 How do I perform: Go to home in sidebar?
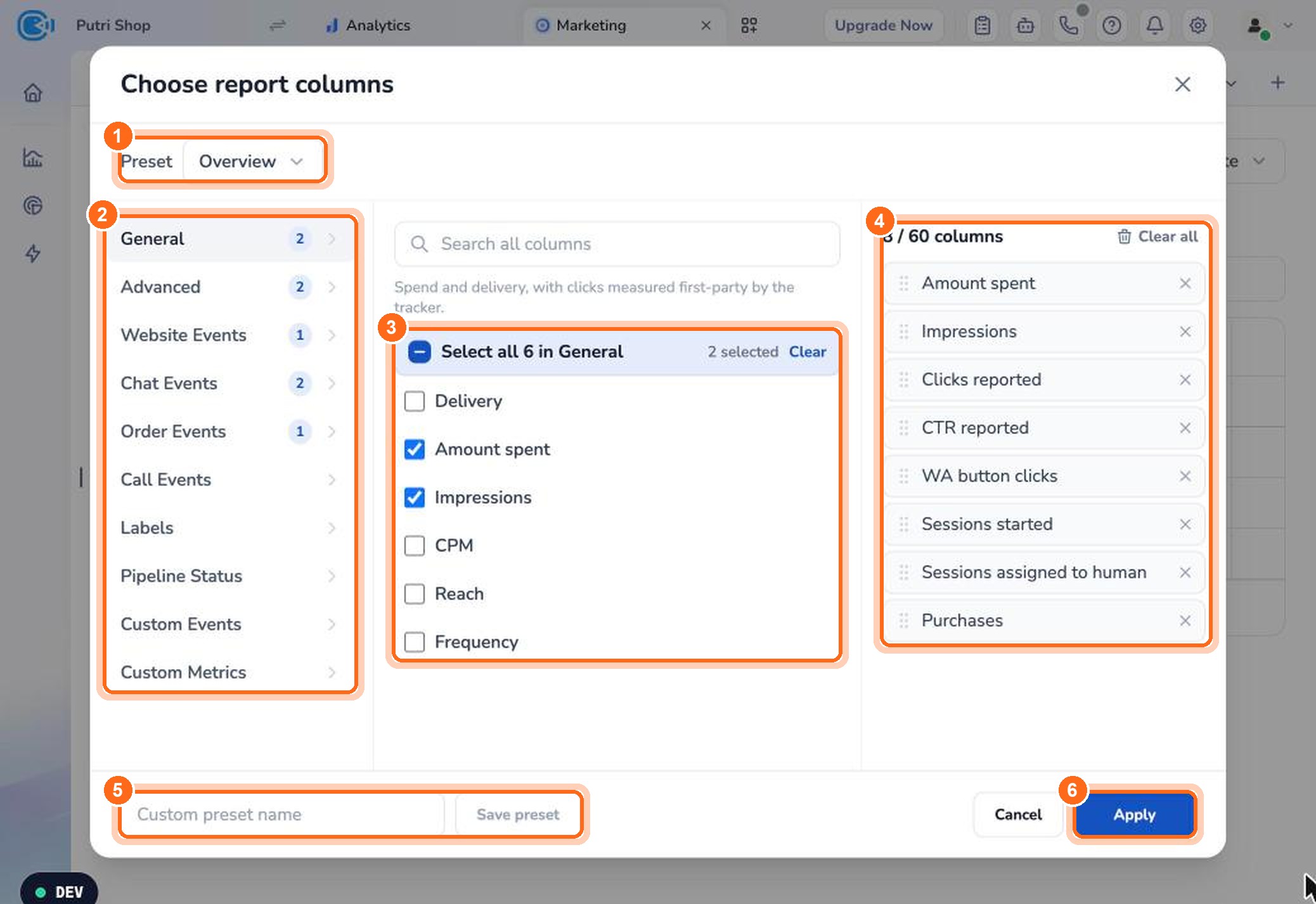(33, 93)
